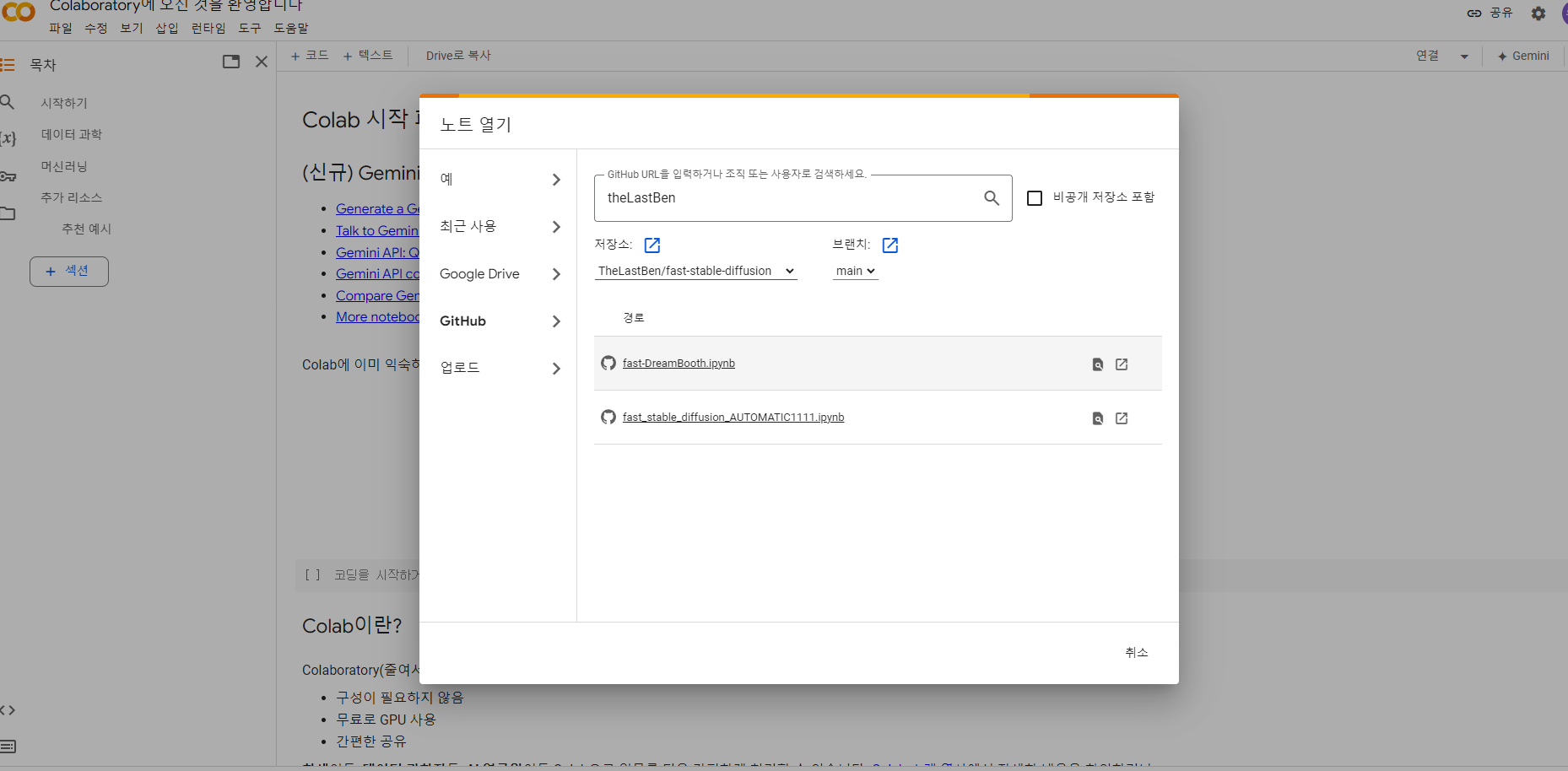Go to 데이터 과학 in table of contents
Image resolution: width=1568 pixels, height=771 pixels.
coord(72,135)
